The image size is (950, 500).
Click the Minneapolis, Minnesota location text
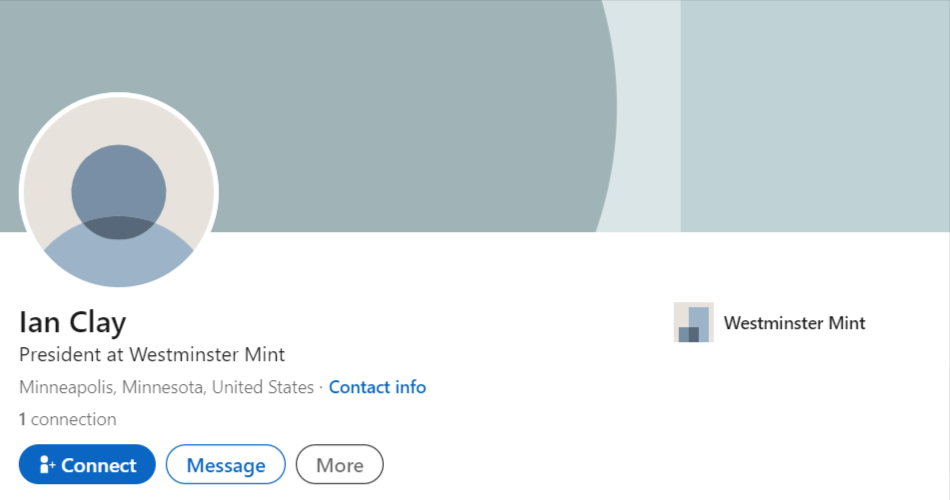point(167,387)
